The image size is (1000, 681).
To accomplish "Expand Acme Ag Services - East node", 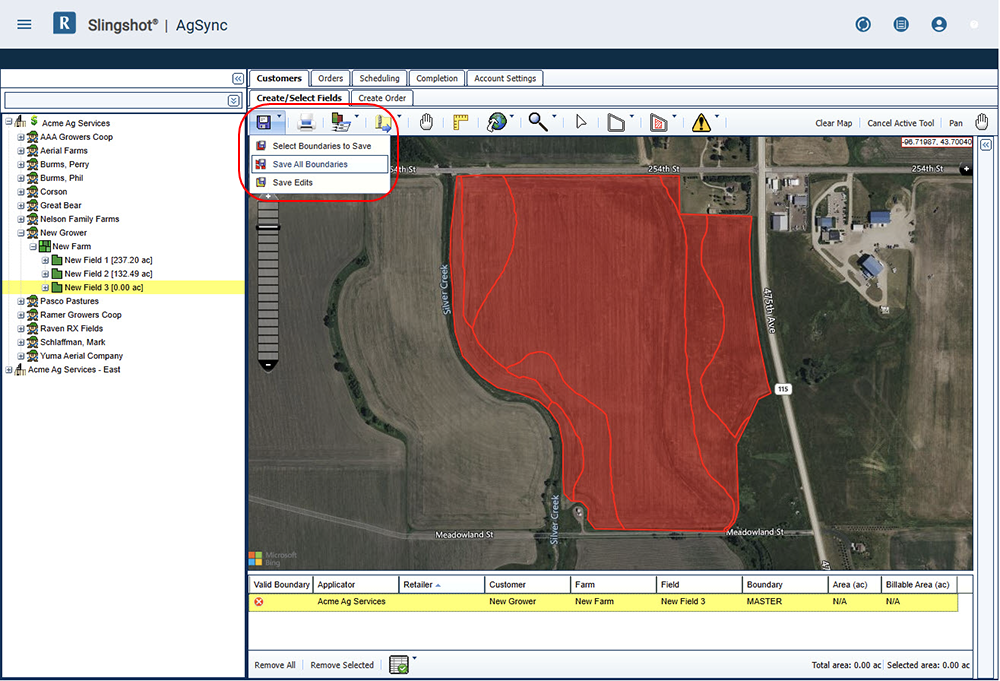I will [8, 370].
